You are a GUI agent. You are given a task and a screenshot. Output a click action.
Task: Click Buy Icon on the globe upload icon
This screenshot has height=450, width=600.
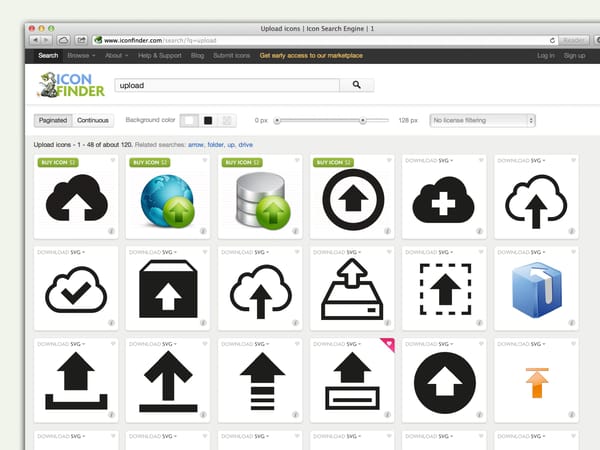147,160
